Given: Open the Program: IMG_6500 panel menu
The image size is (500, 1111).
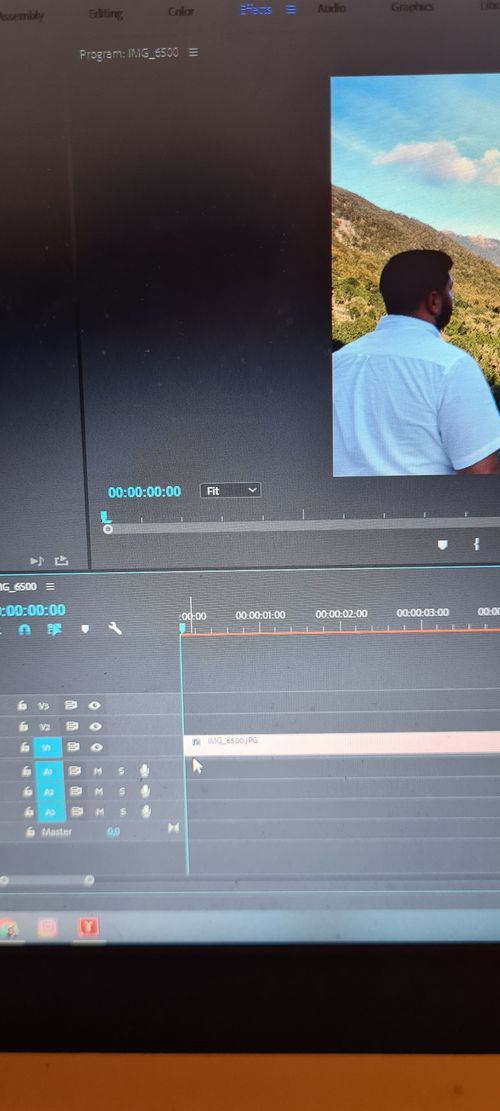Looking at the screenshot, I should click(x=194, y=52).
